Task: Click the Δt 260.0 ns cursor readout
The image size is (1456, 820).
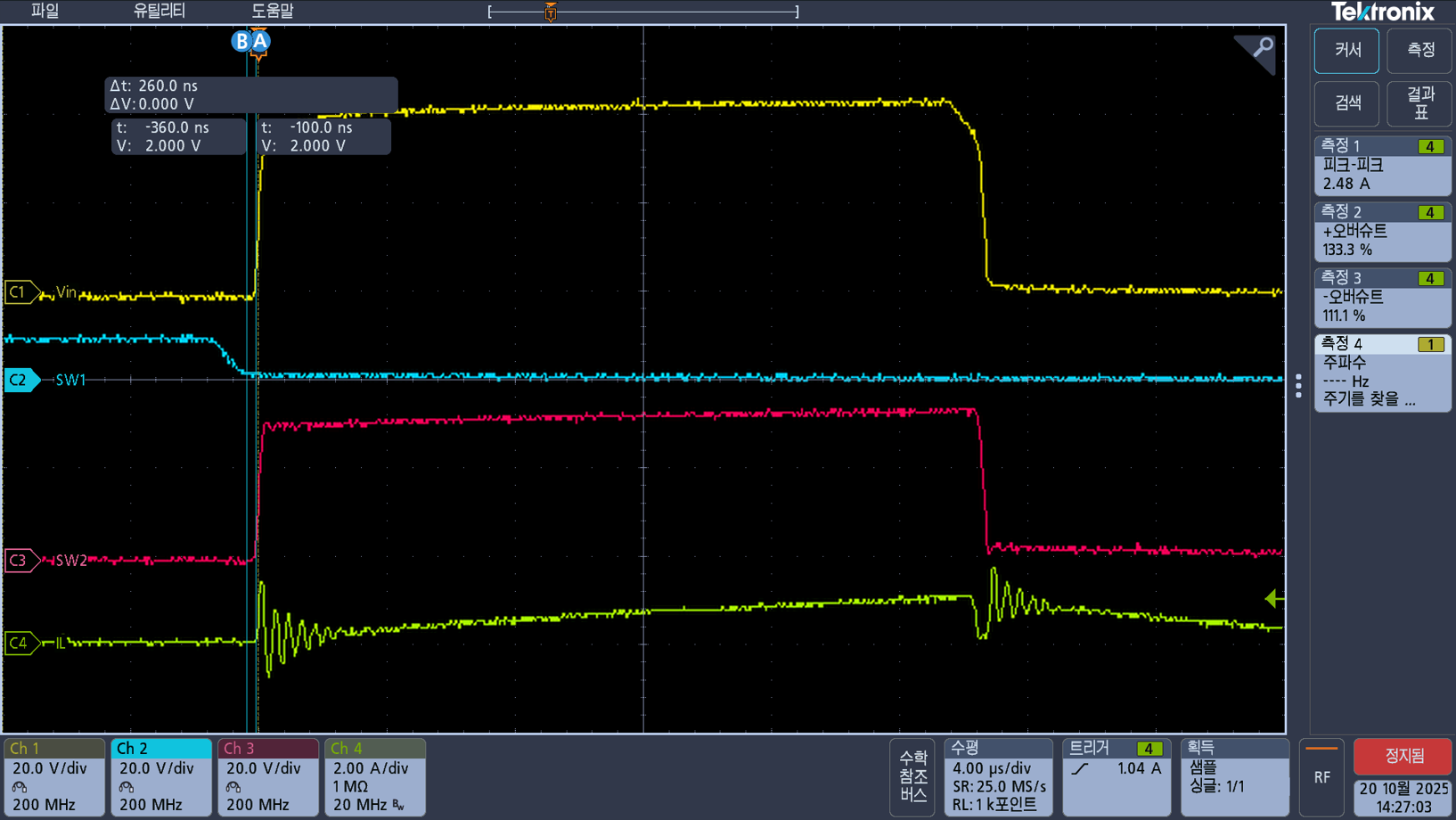Action: tap(251, 94)
